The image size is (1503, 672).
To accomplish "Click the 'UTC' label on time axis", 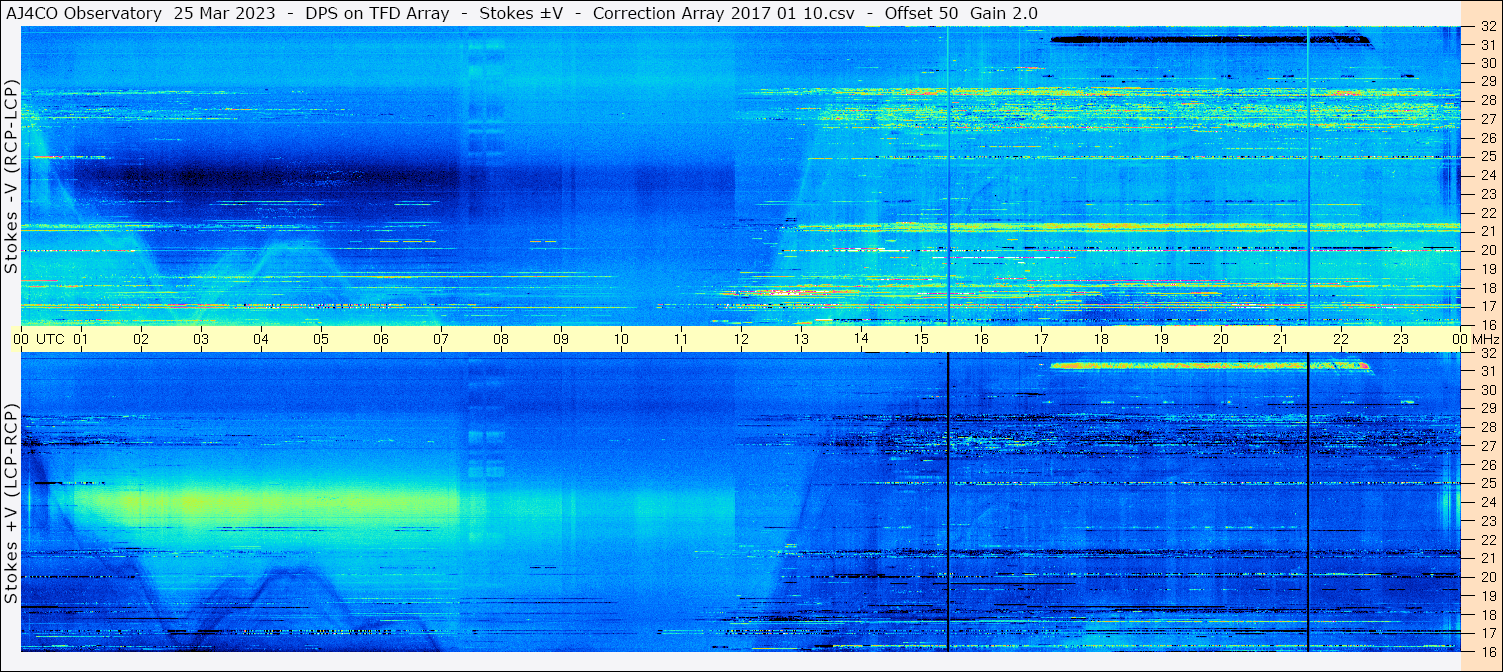I will 50,339.
